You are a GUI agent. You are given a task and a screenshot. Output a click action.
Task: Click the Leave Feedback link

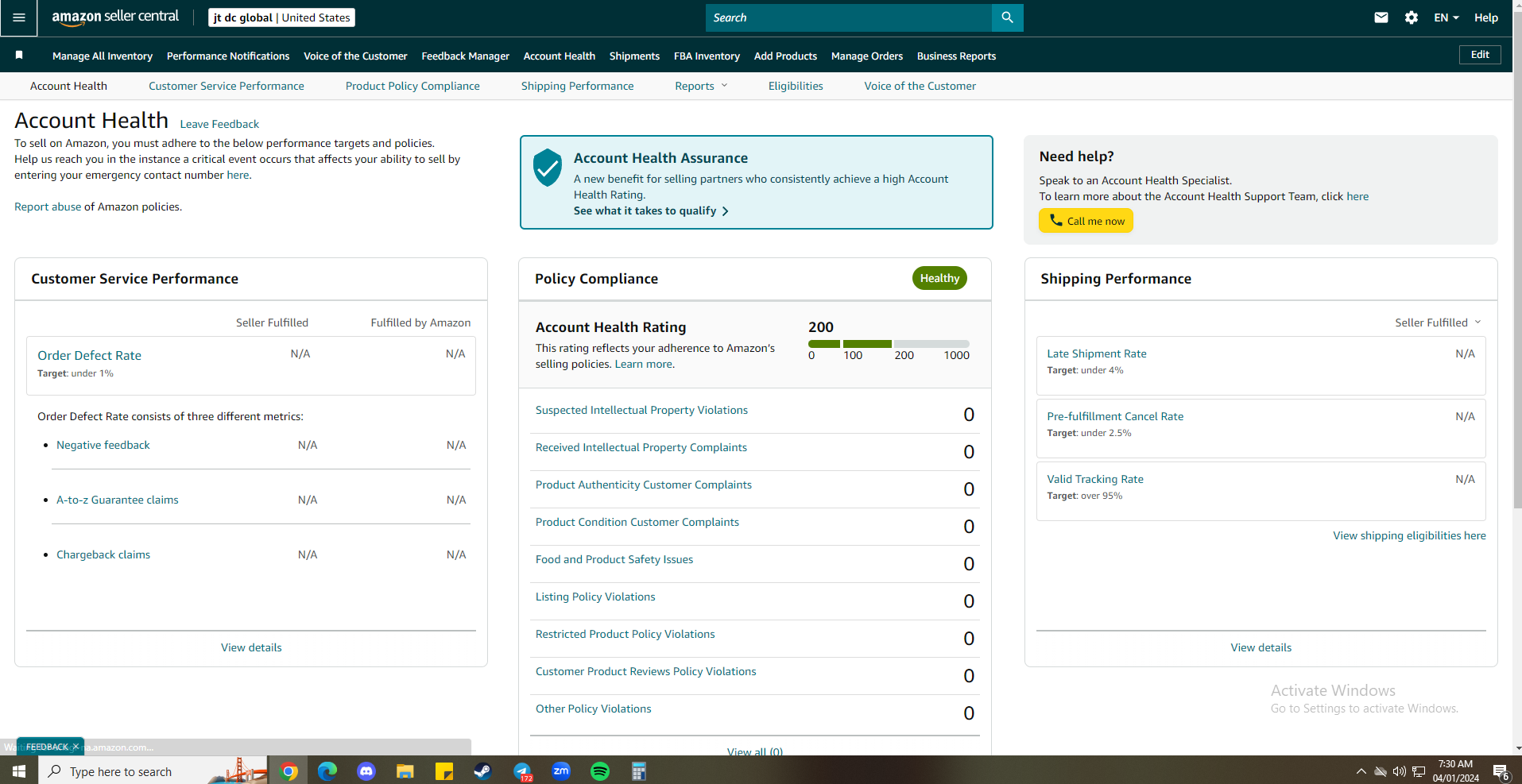point(219,124)
